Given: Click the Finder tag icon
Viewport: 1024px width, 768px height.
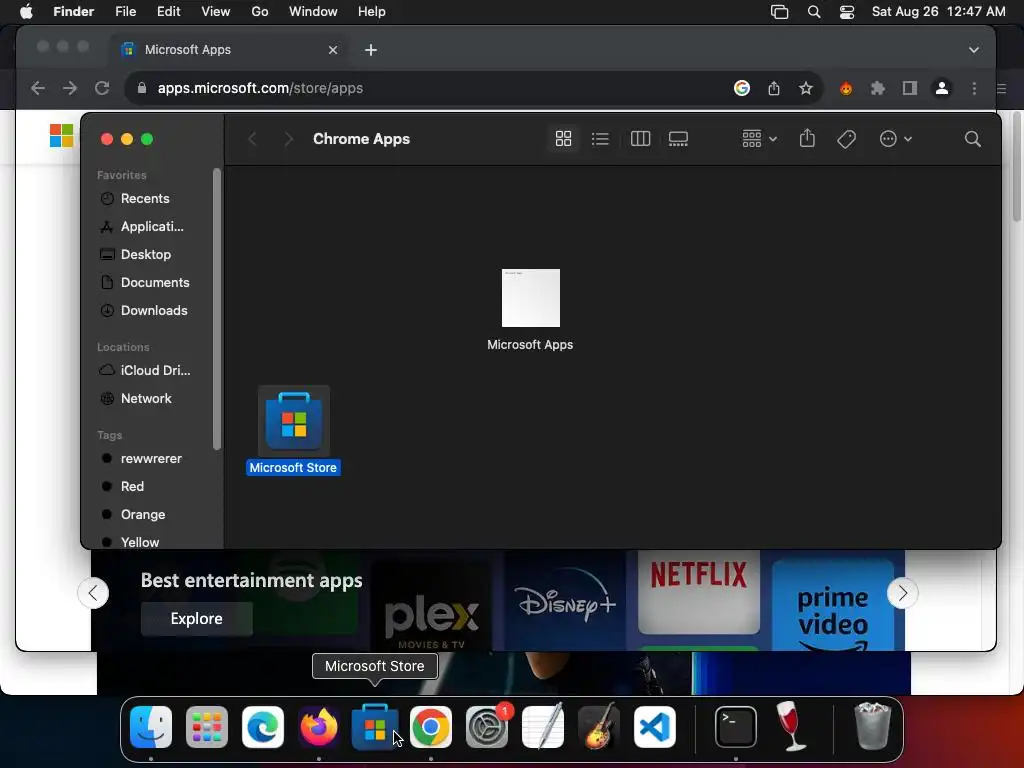Looking at the screenshot, I should click(846, 139).
